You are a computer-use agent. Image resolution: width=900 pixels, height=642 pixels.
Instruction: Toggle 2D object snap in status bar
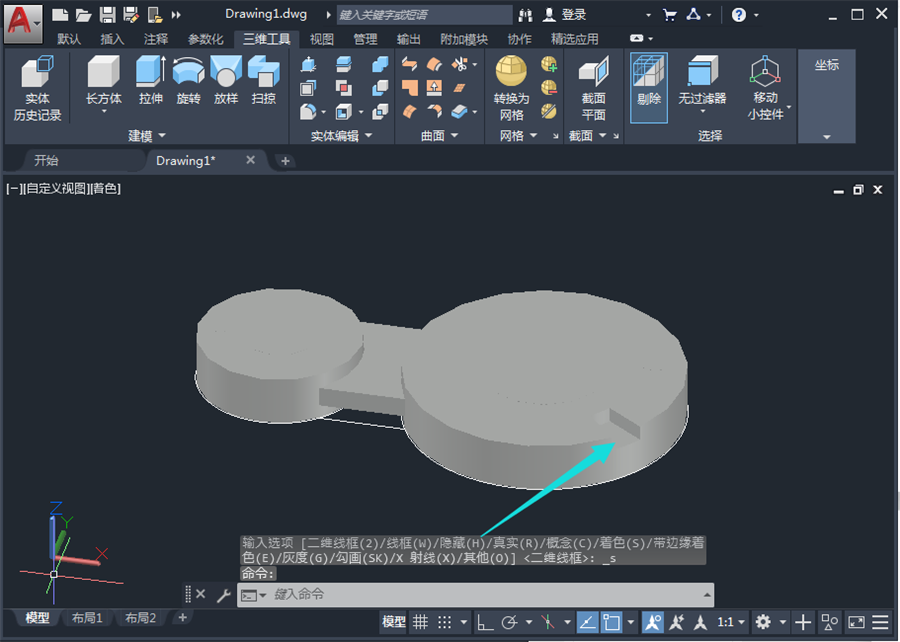[x=611, y=622]
